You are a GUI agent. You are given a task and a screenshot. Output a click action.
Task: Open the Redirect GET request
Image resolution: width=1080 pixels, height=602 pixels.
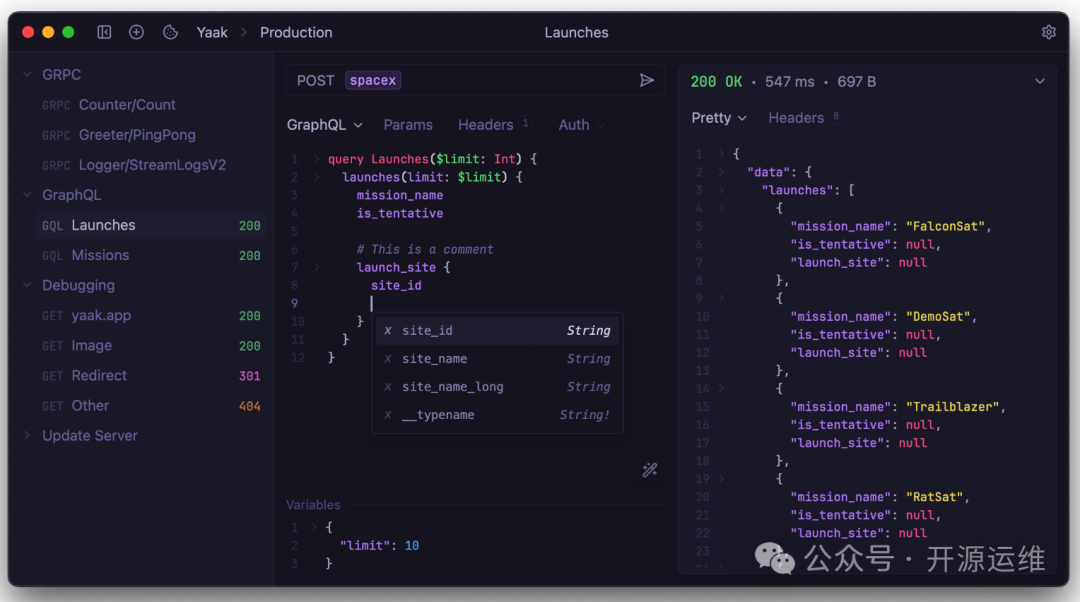(x=99, y=376)
